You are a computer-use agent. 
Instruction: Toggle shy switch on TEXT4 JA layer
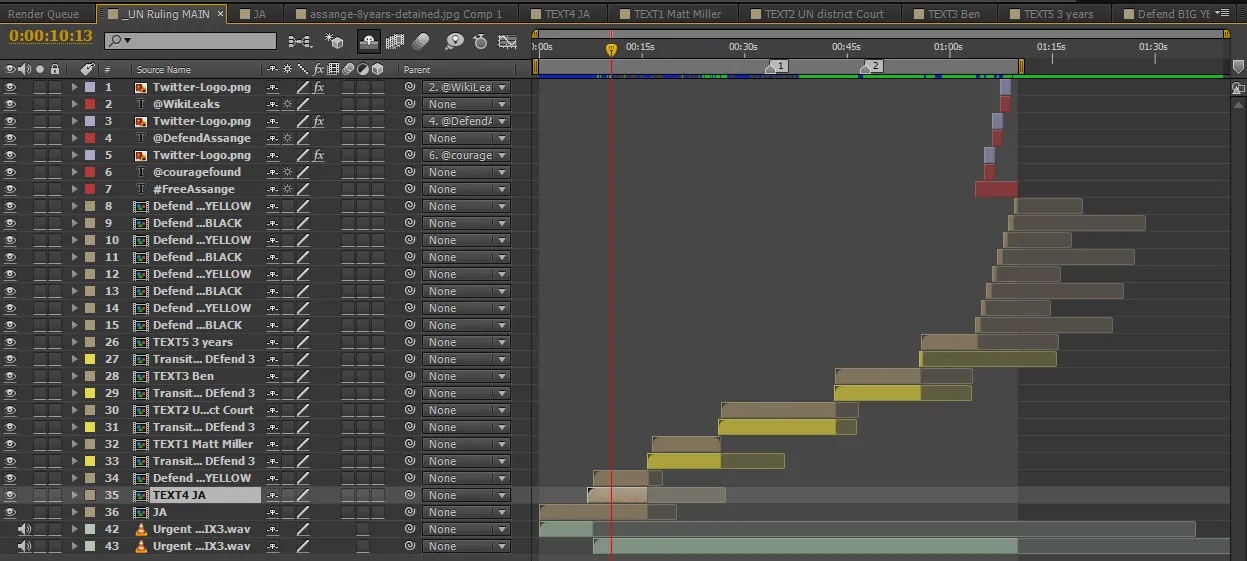(x=272, y=495)
